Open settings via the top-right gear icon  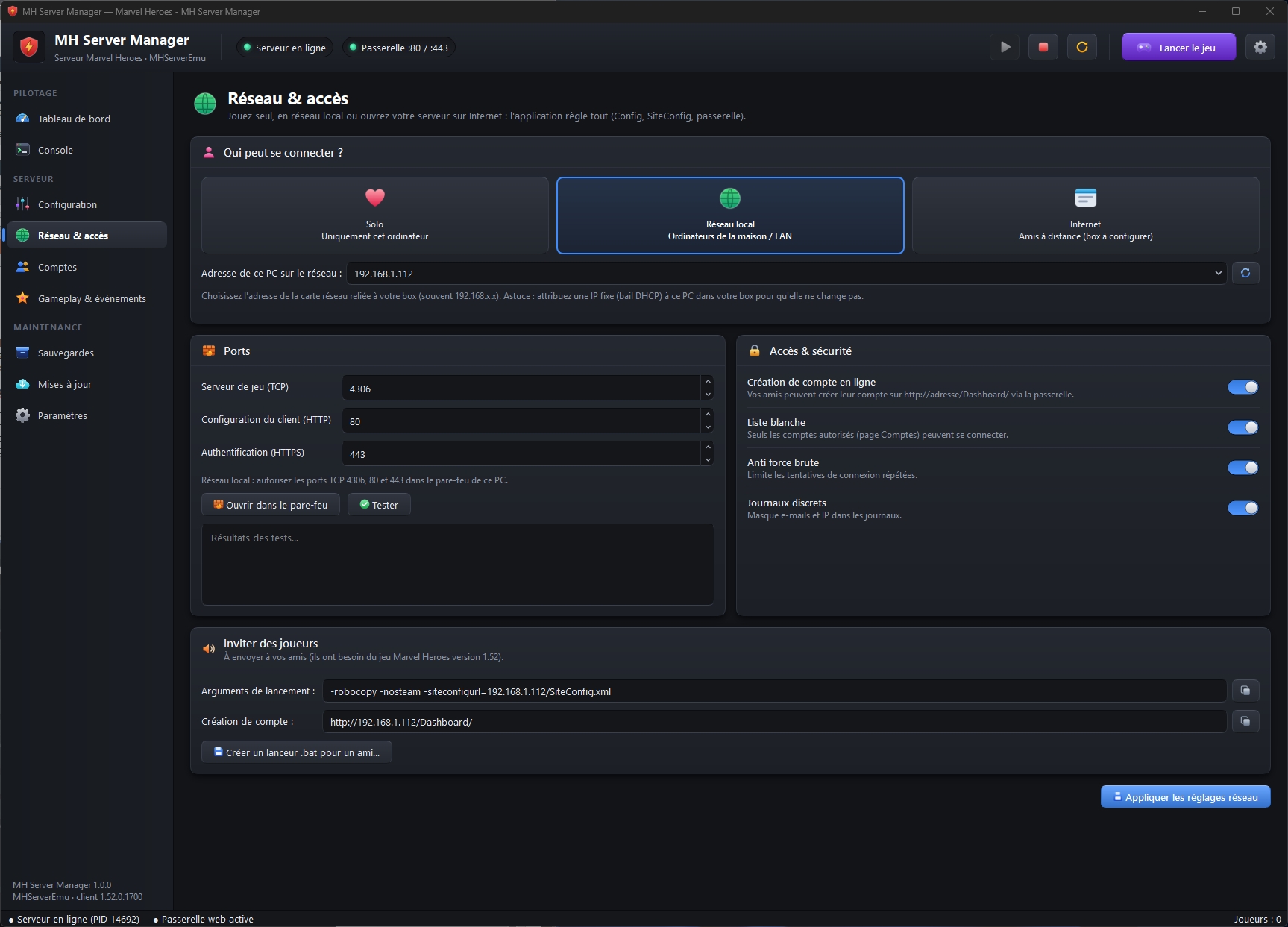click(1260, 47)
